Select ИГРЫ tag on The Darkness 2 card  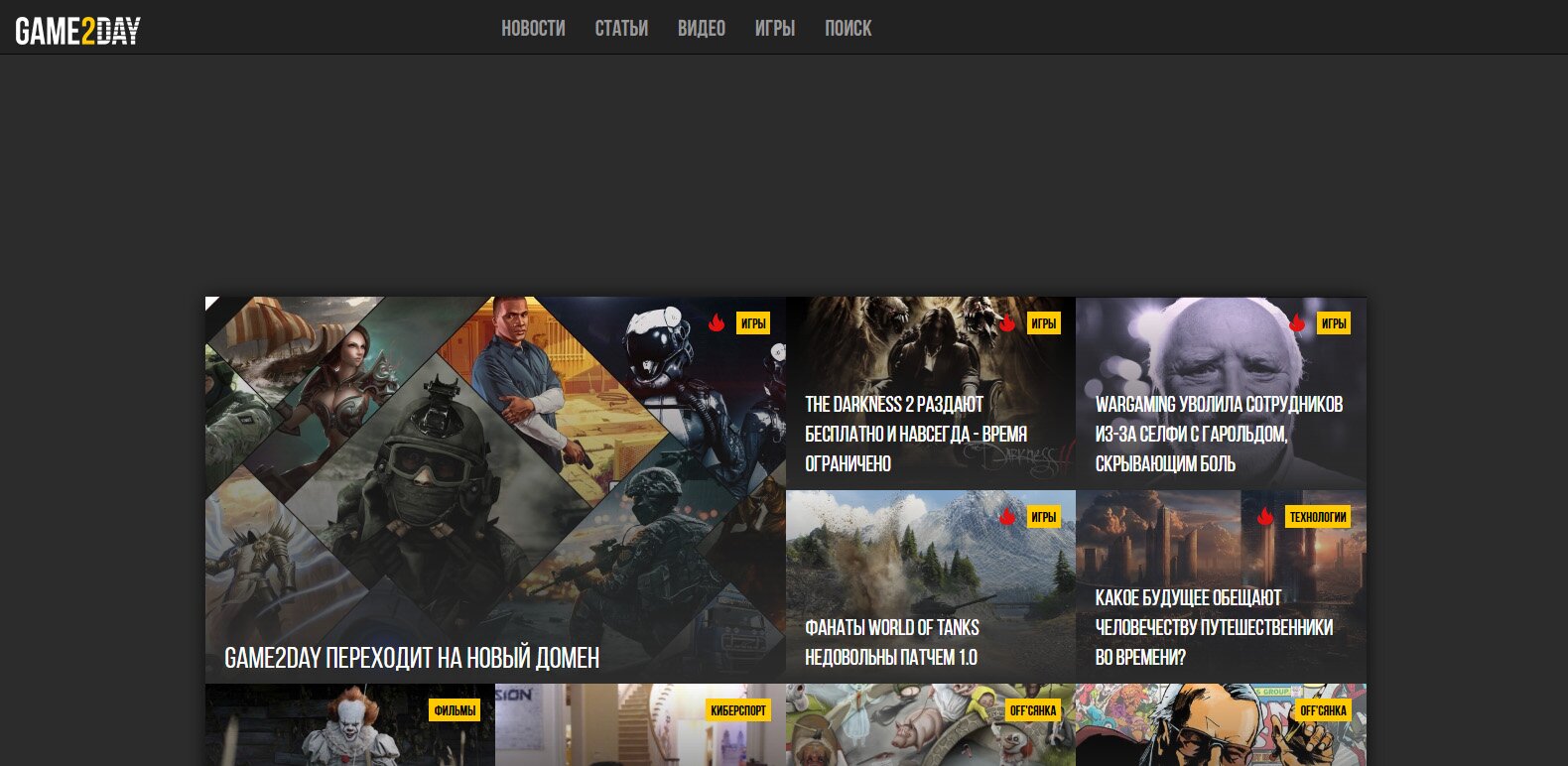(x=1043, y=323)
